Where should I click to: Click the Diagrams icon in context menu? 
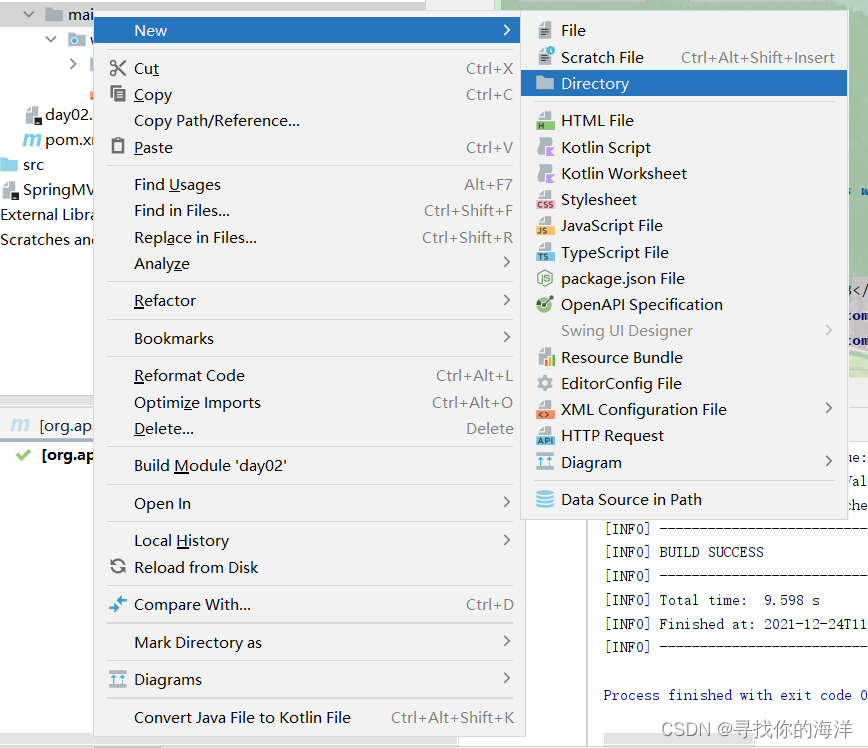[x=117, y=679]
